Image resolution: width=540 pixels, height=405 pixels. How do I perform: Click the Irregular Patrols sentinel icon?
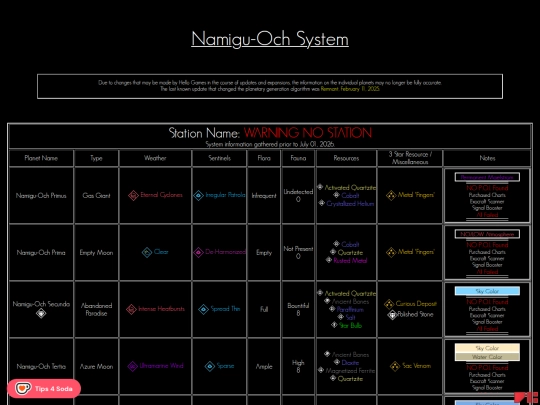coord(198,195)
